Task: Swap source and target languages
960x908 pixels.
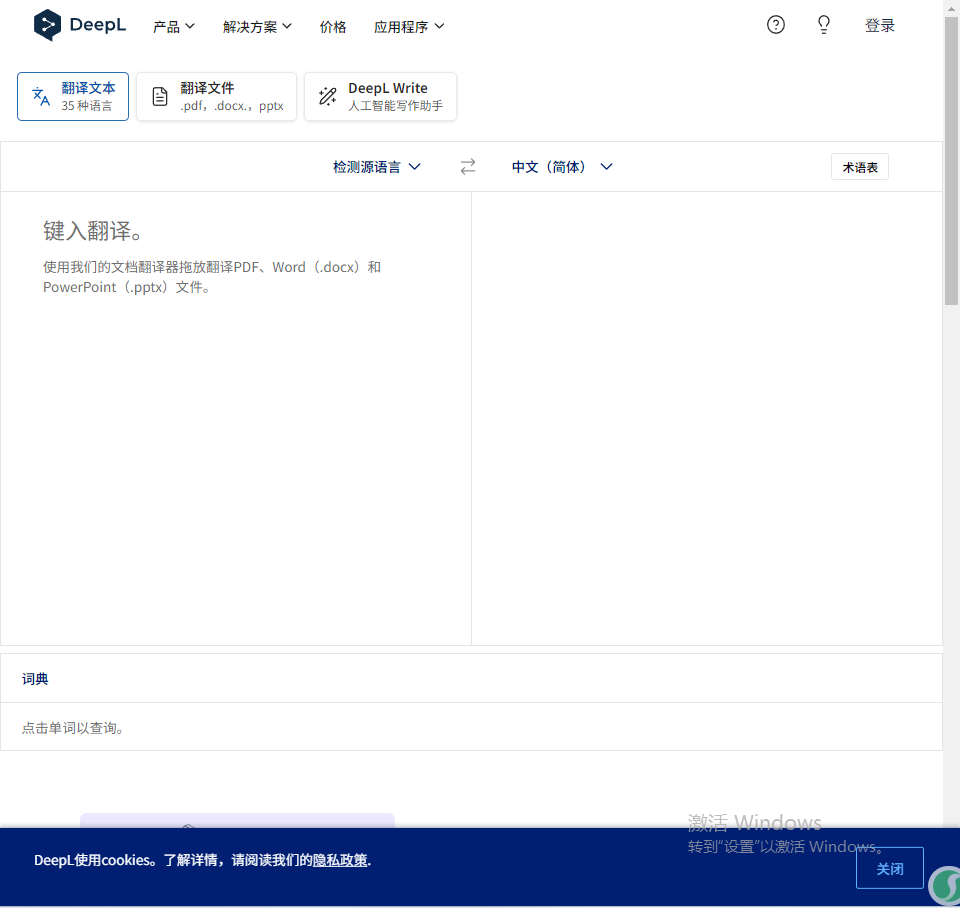Action: click(468, 167)
